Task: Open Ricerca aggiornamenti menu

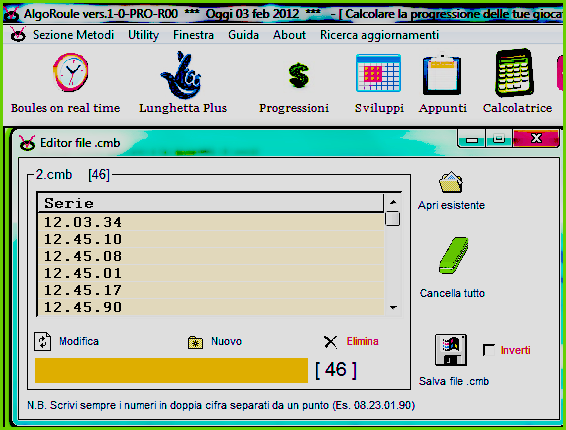Action: pos(379,35)
